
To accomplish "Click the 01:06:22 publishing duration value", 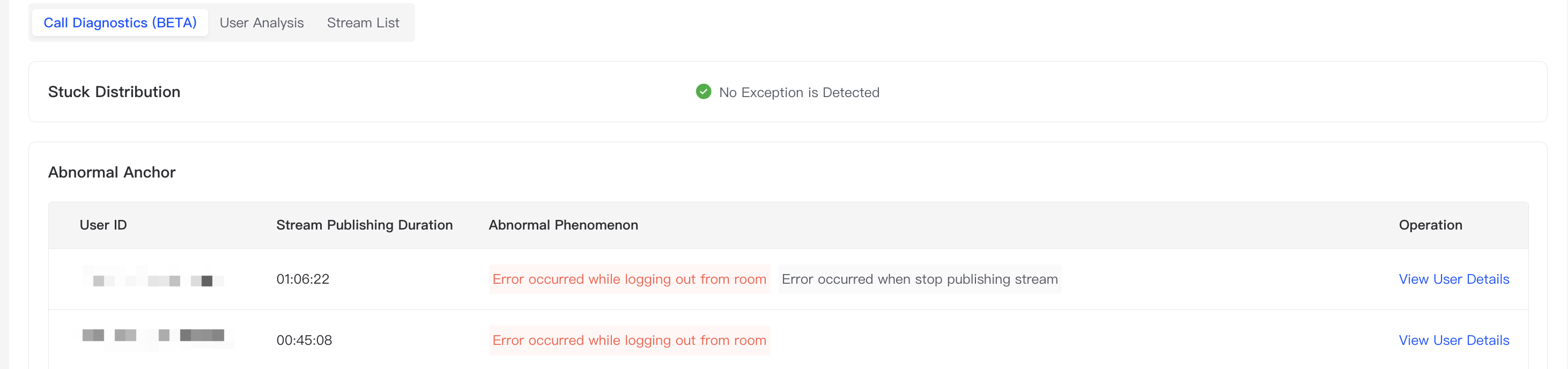I will pos(302,279).
